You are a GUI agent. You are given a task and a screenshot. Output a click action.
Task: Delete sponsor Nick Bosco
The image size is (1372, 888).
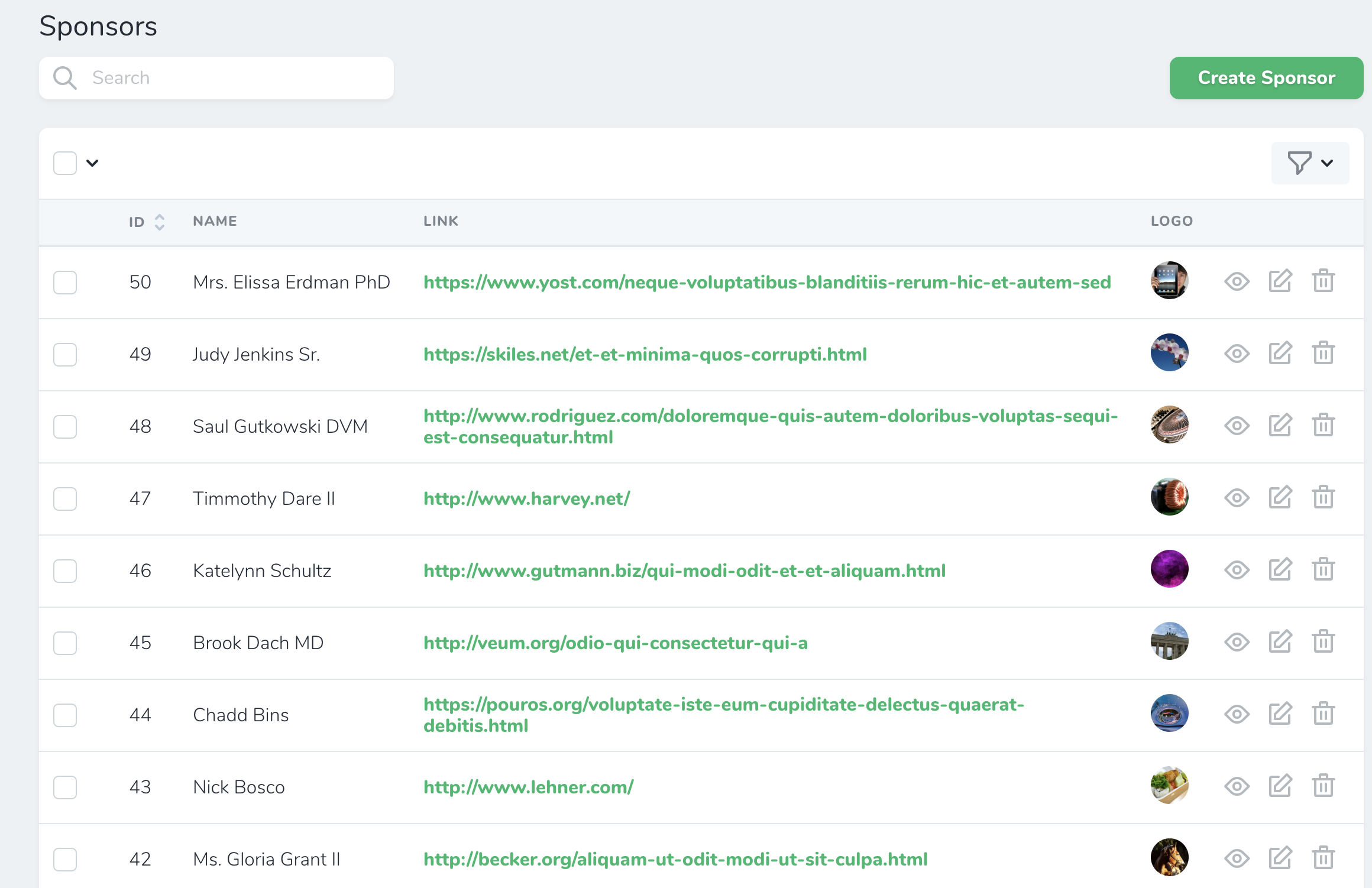click(1324, 786)
